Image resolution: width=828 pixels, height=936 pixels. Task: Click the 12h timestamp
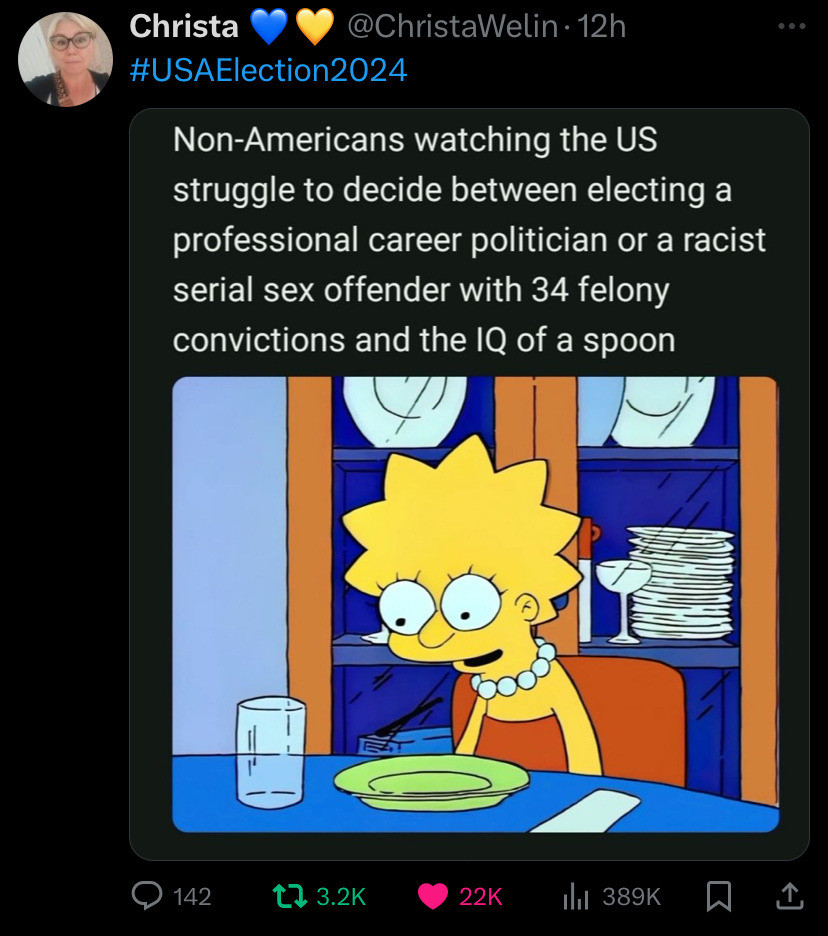602,27
